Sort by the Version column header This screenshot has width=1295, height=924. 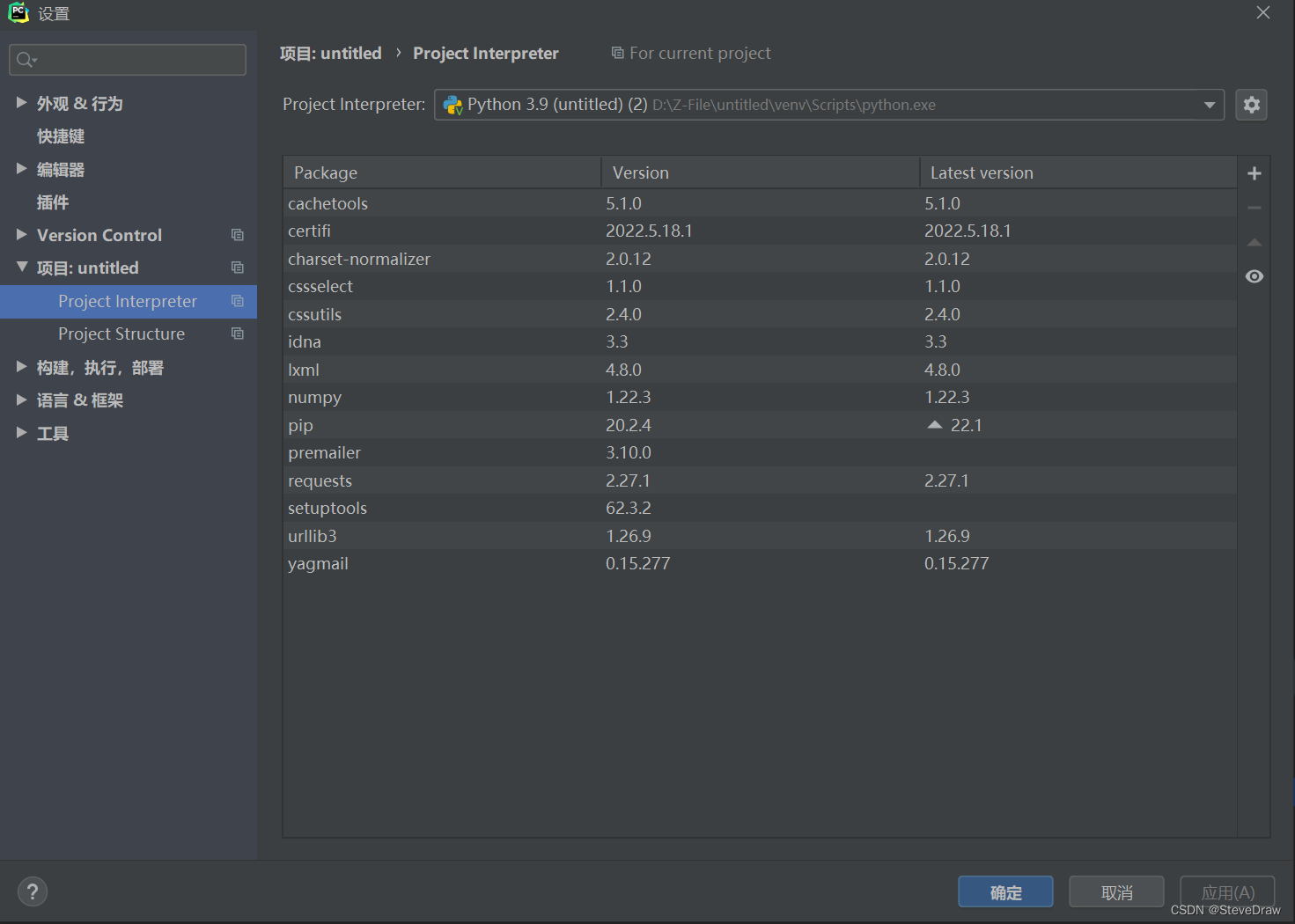(761, 172)
